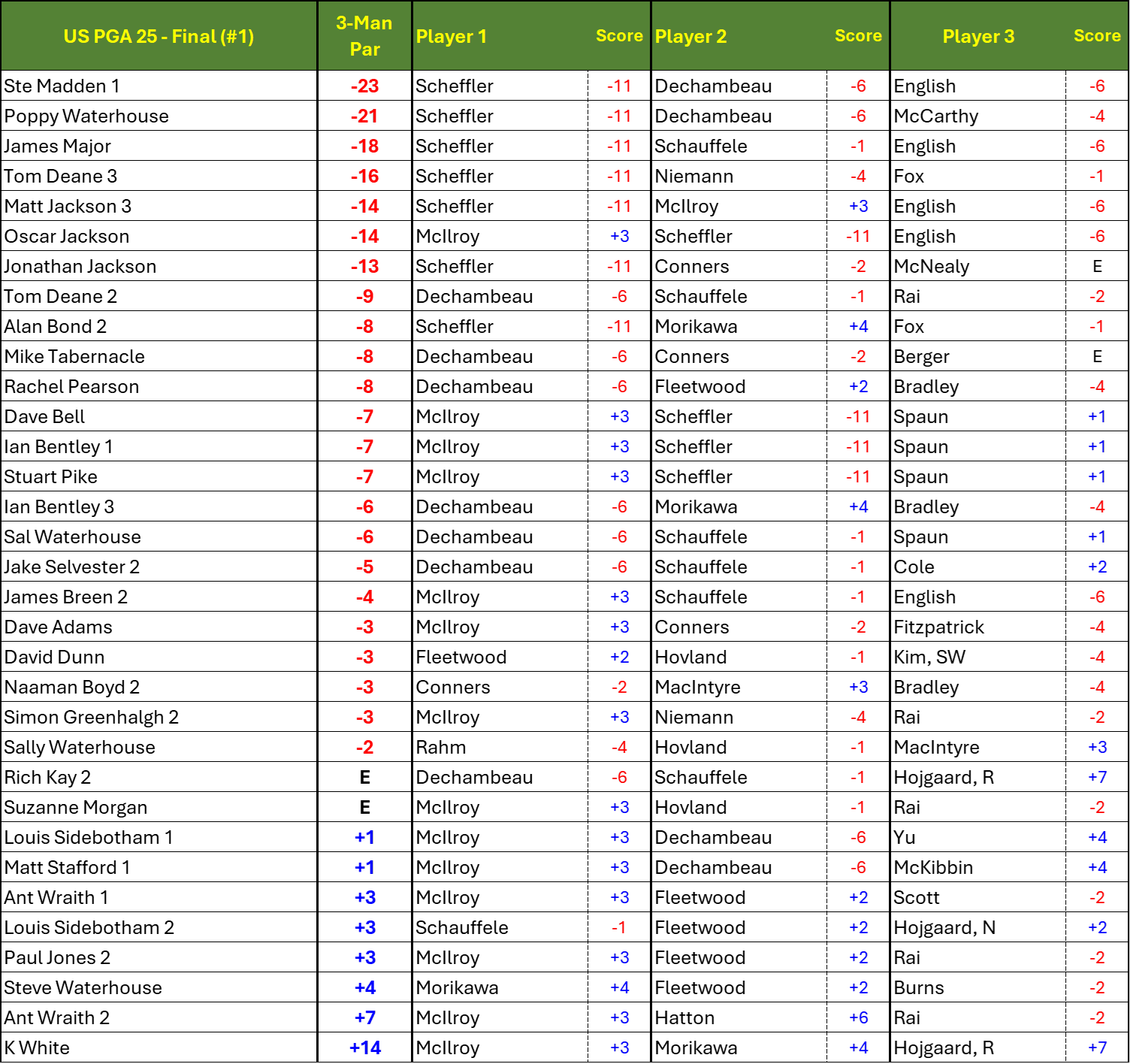Select the 'Simon Greenhalgh 2' name cell
The height and width of the screenshot is (1064, 1130).
point(159,717)
